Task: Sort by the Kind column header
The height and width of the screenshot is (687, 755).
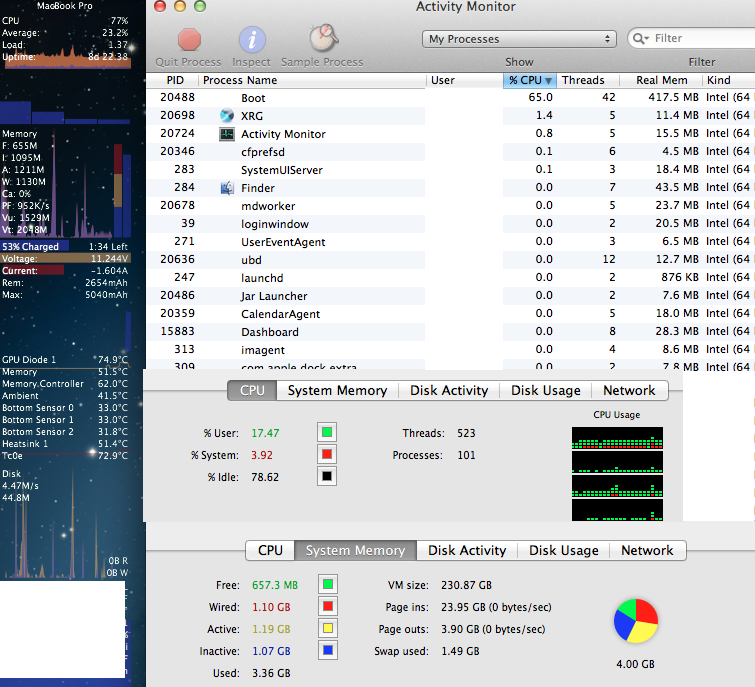Action: pyautogui.click(x=729, y=80)
